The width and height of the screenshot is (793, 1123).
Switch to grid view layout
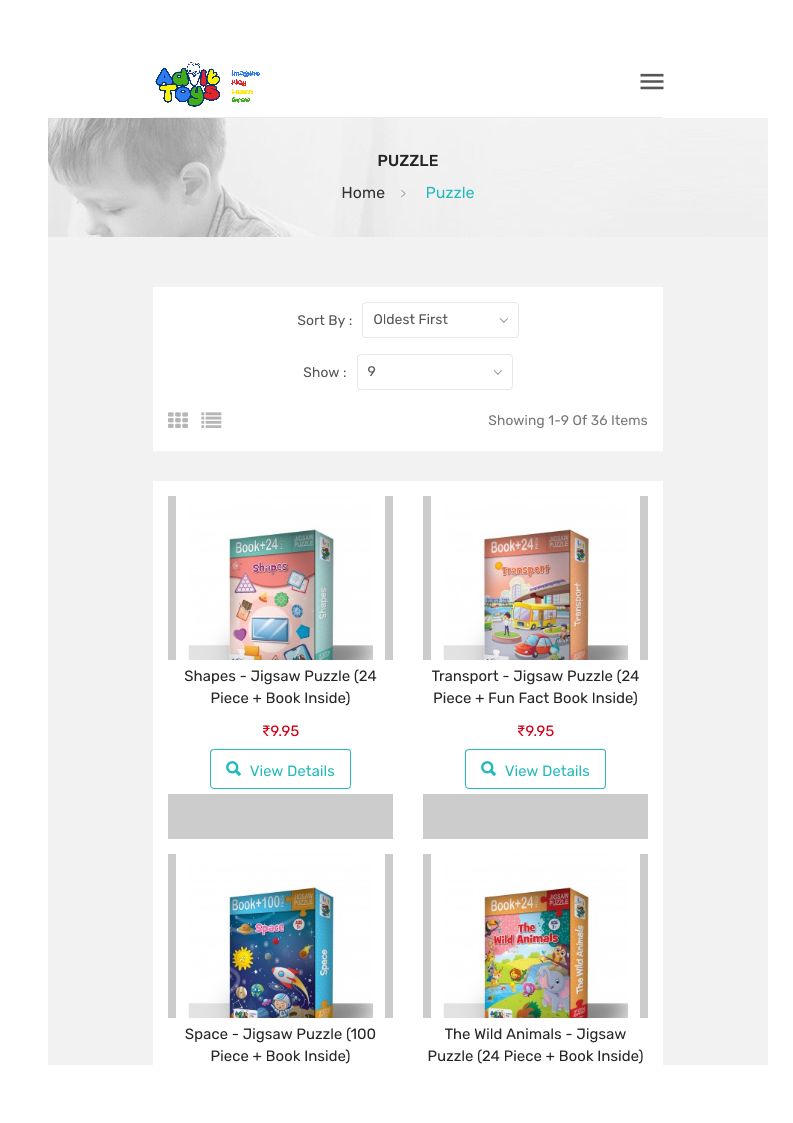[x=178, y=420]
